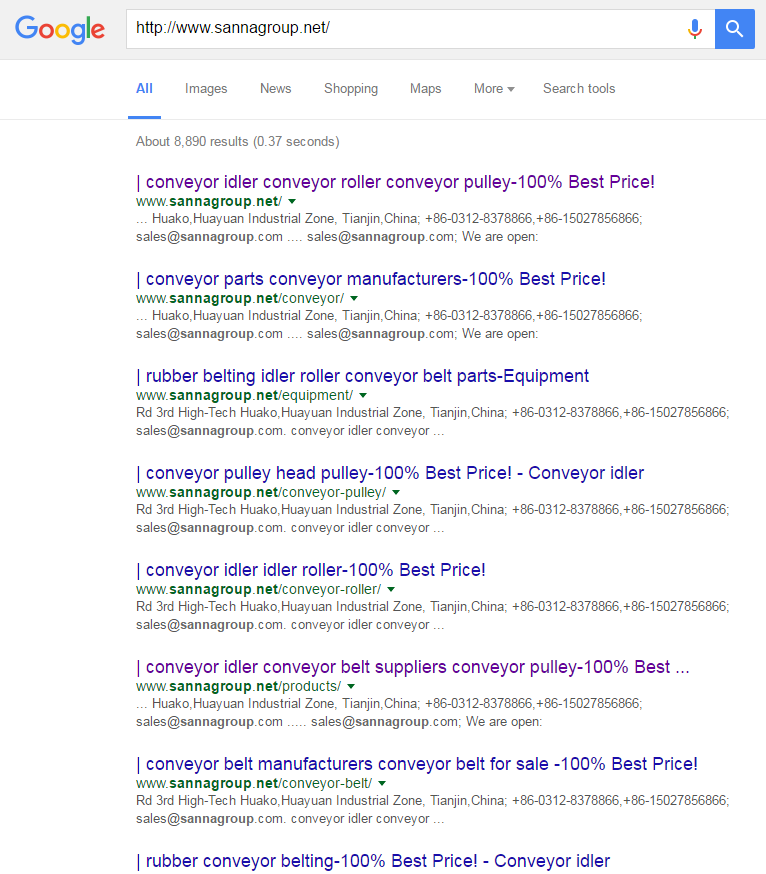
Task: Open the Shopping tab
Action: click(351, 89)
